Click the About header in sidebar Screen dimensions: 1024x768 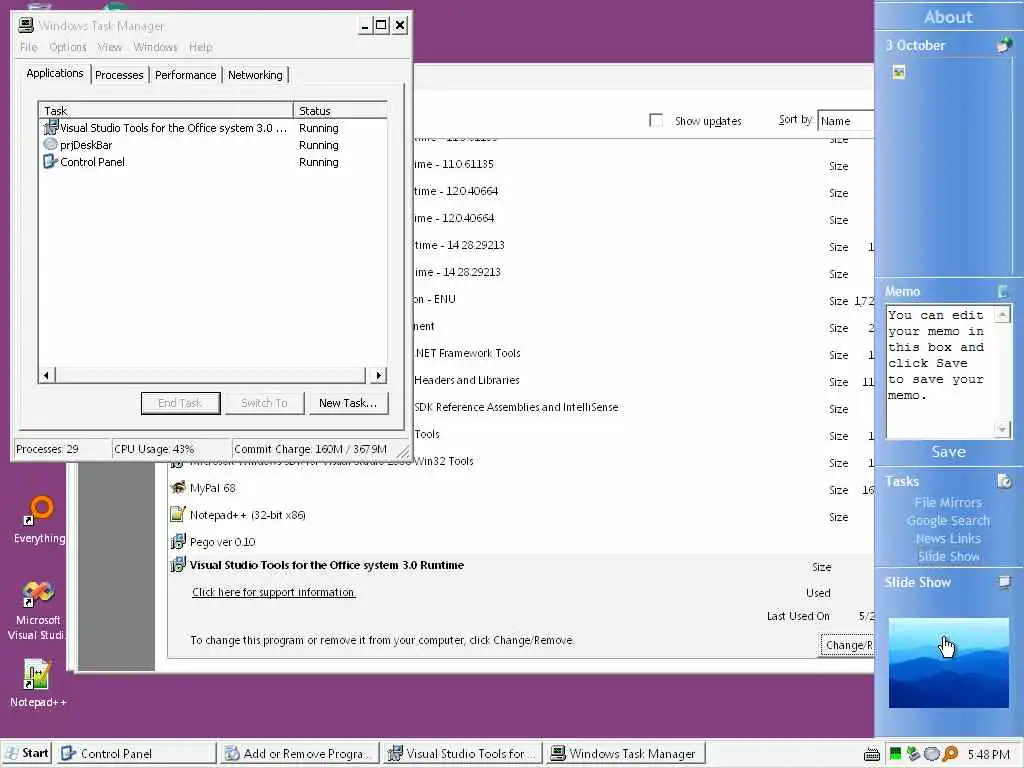[x=948, y=17]
